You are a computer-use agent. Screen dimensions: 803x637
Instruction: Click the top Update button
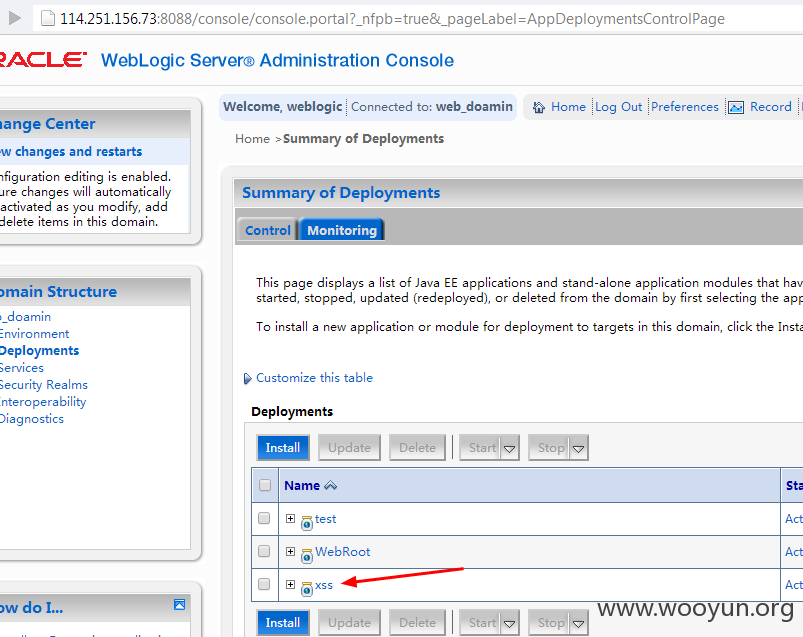click(349, 448)
